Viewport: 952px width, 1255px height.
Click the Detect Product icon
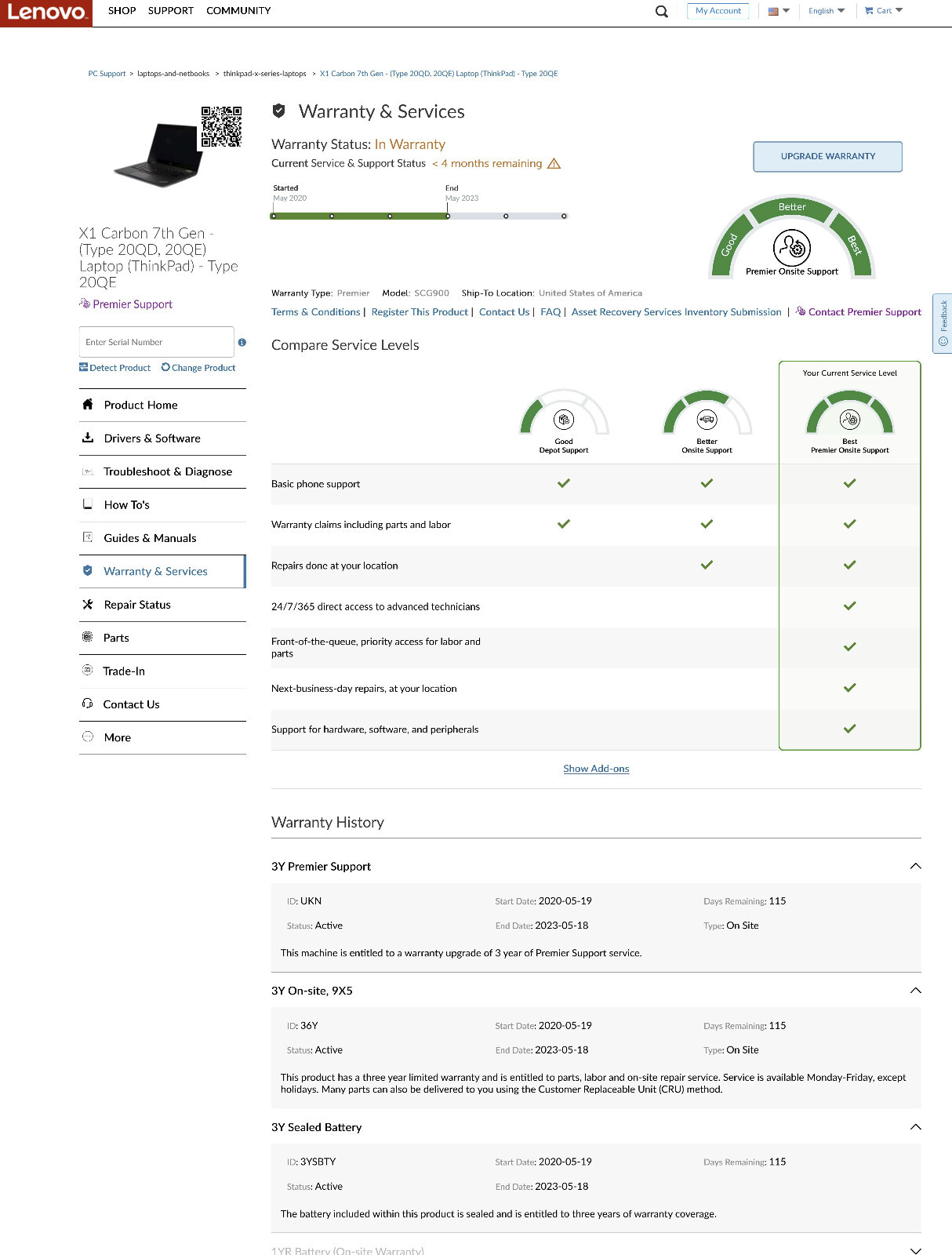(83, 367)
